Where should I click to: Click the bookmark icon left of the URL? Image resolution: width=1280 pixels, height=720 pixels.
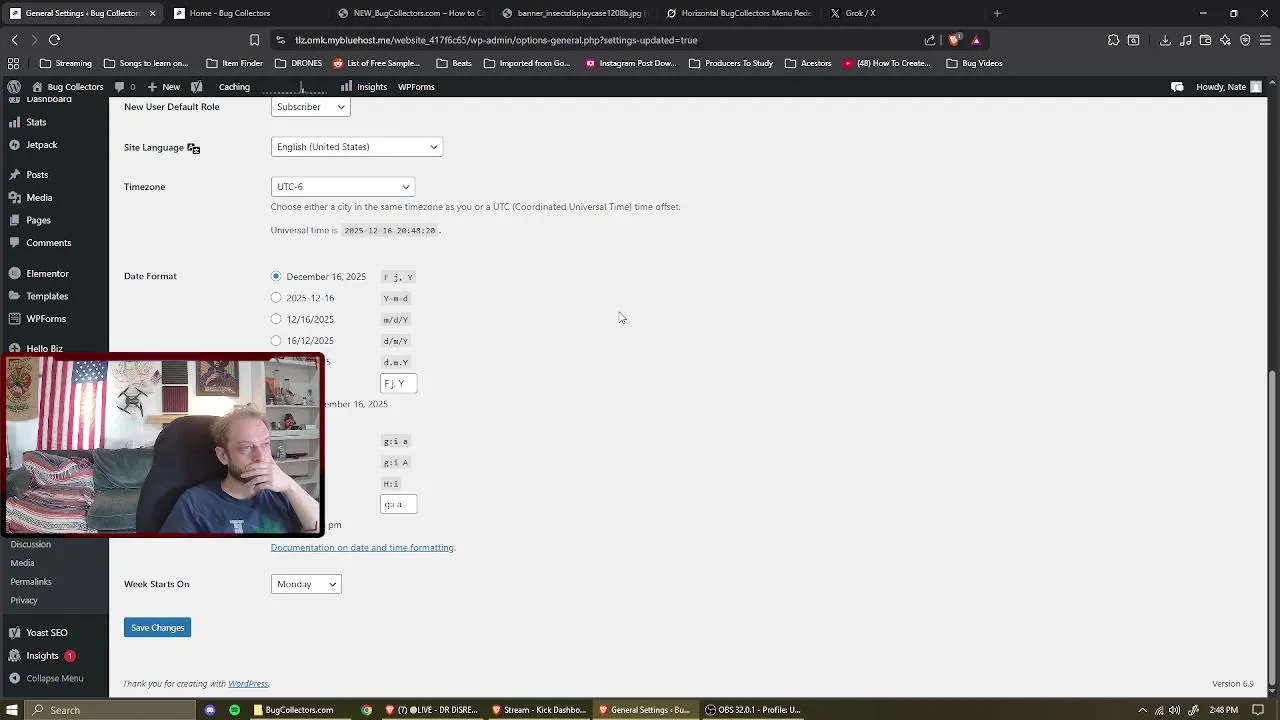click(254, 40)
